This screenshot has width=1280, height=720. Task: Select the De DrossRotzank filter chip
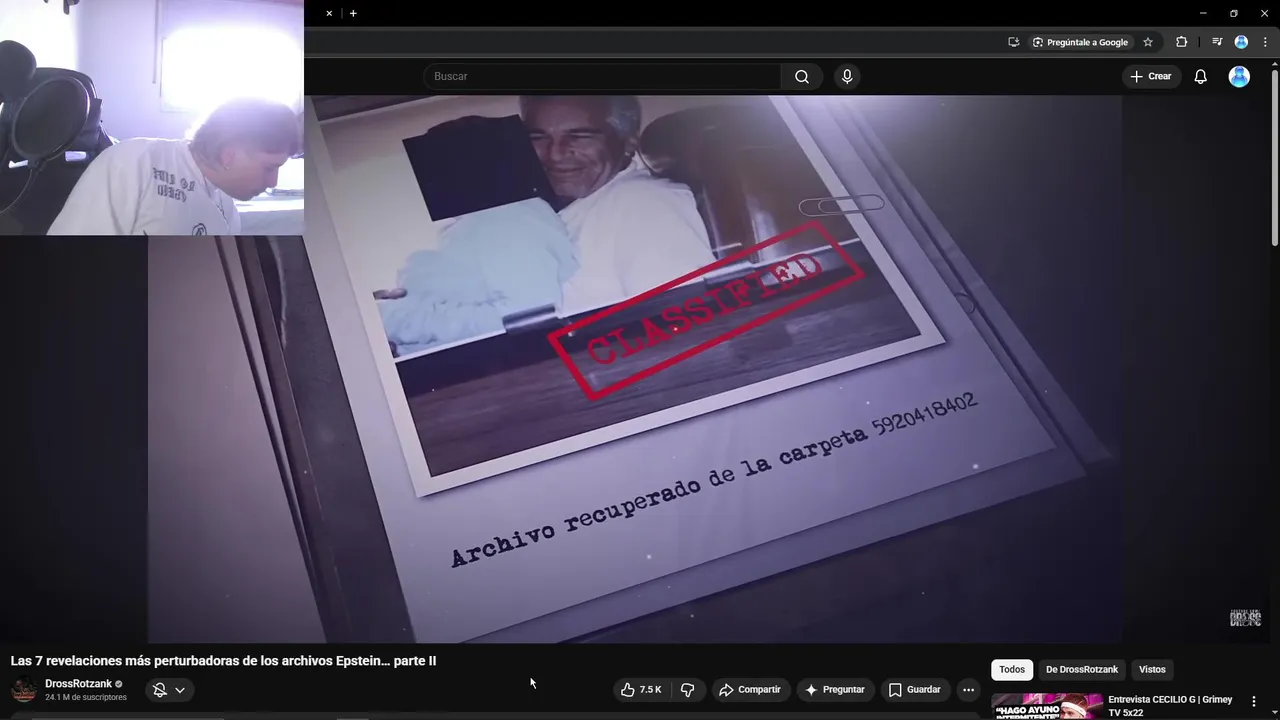(x=1082, y=670)
